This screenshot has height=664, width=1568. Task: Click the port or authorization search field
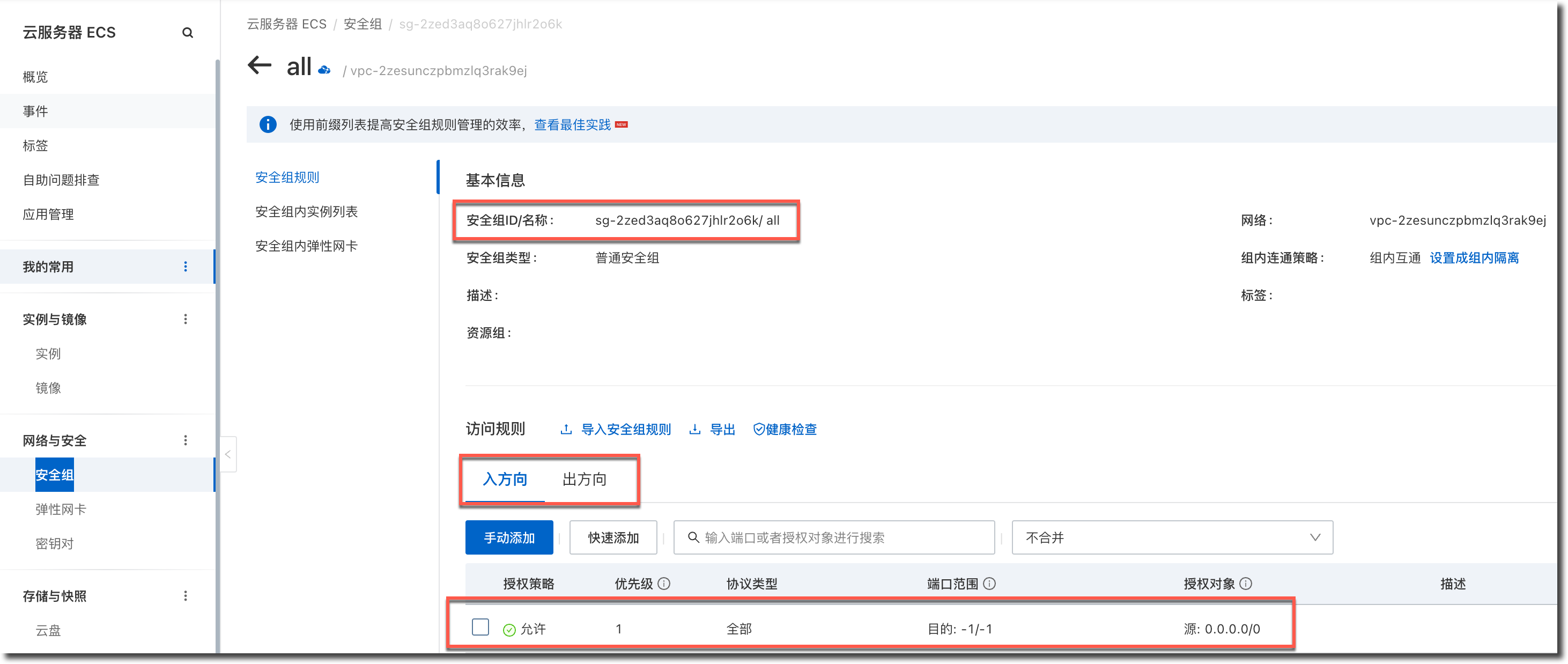[x=834, y=537]
